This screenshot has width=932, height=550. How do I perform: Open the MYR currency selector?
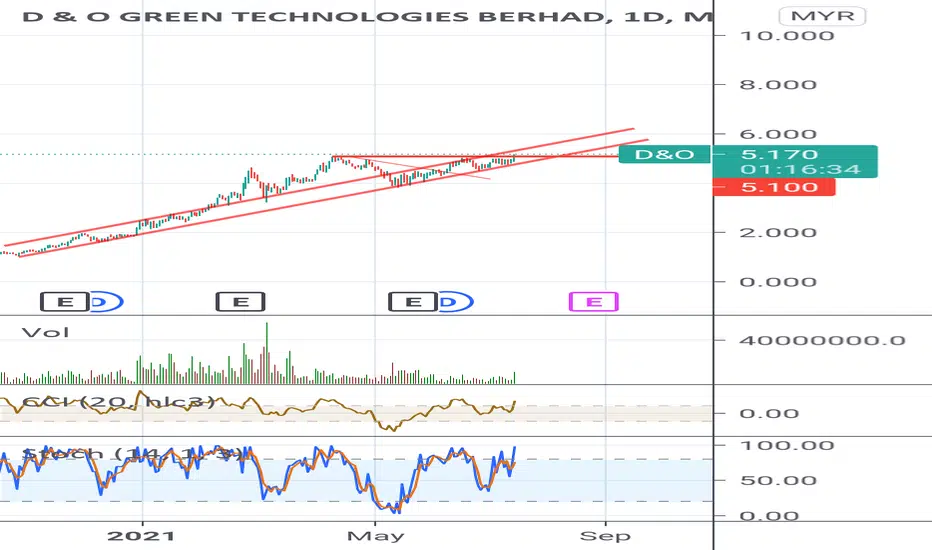822,15
